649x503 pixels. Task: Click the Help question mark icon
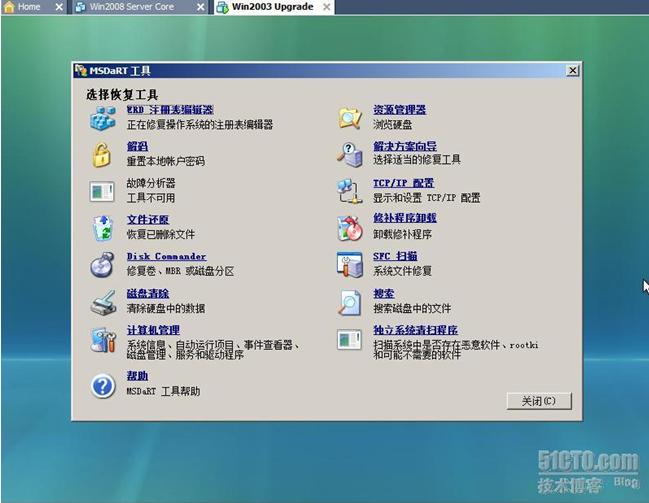point(103,385)
